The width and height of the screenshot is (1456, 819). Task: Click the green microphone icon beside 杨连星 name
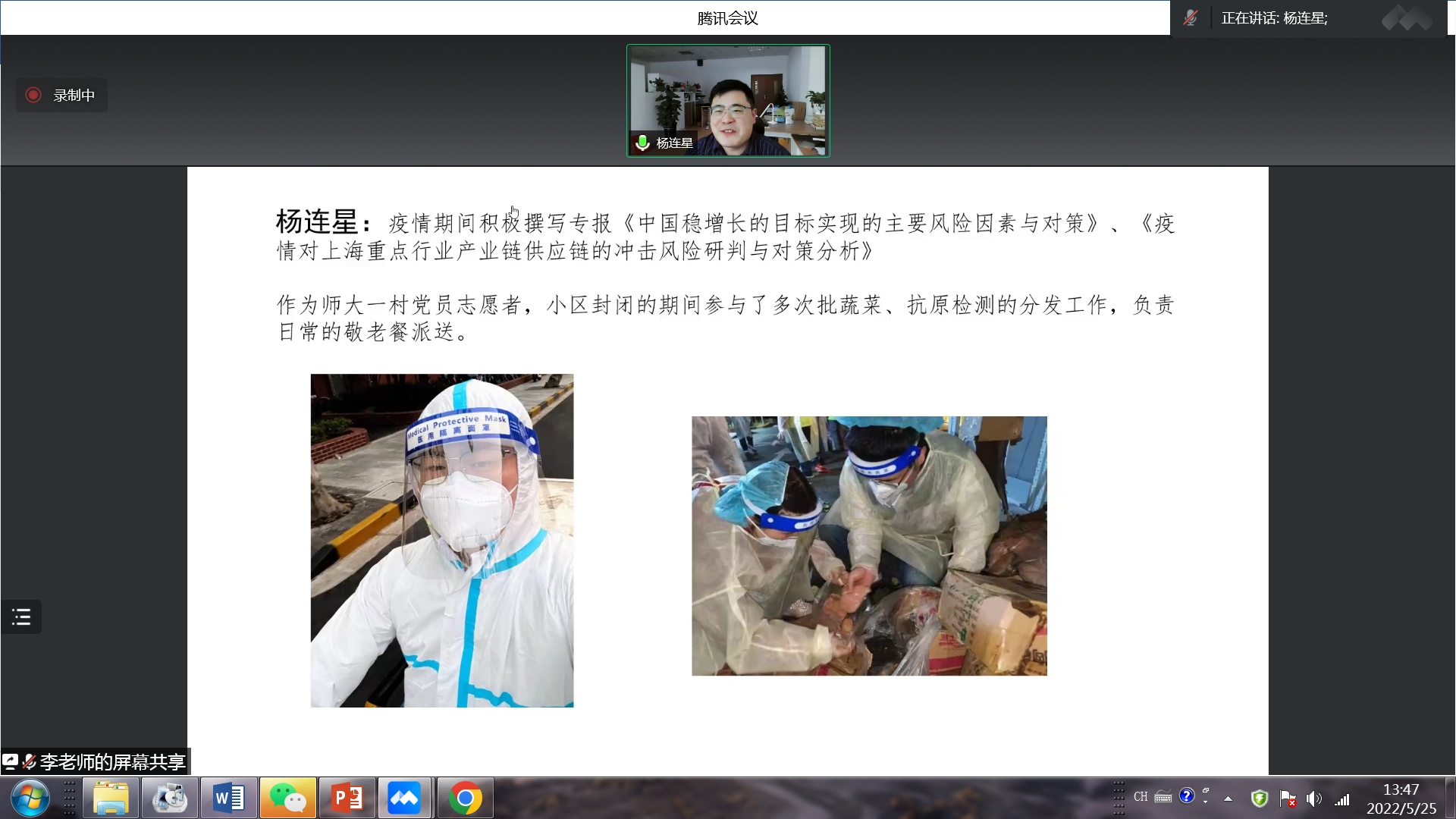642,143
